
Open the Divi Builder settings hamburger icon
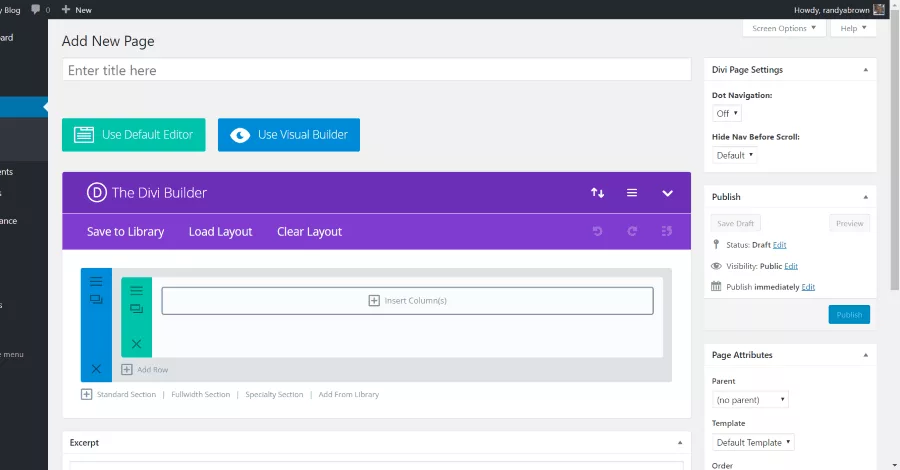pos(632,193)
